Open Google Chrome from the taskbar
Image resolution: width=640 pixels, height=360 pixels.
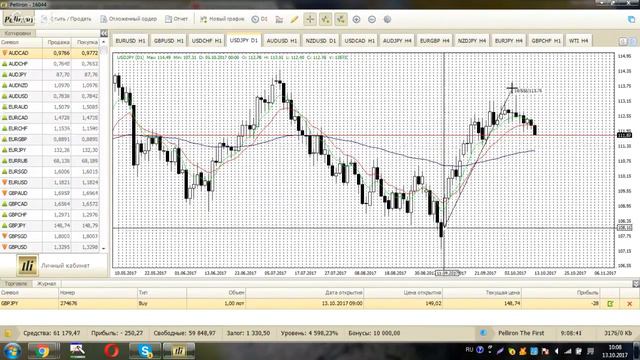(42, 351)
